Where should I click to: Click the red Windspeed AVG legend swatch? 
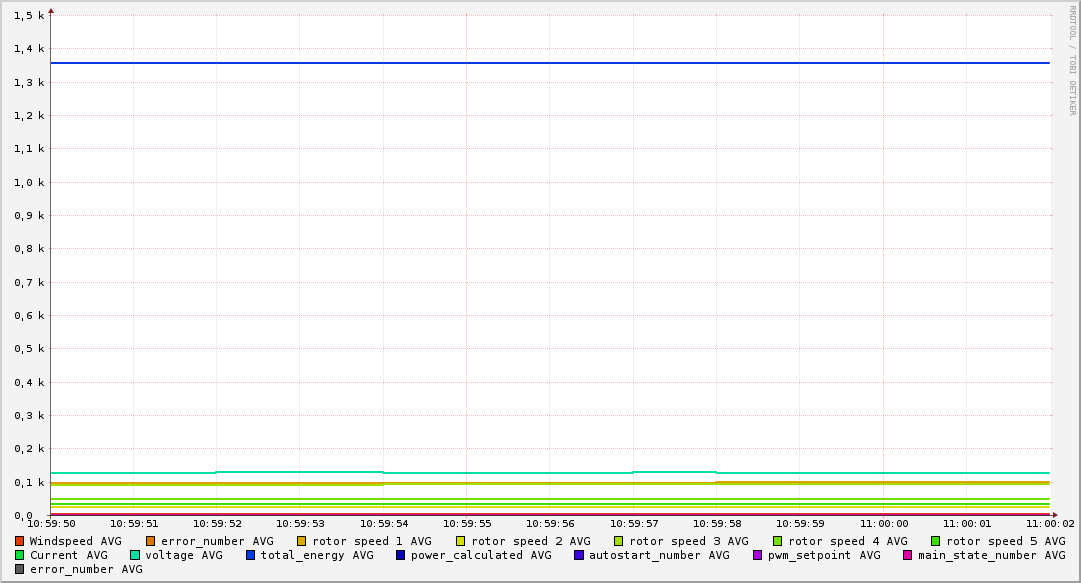[20, 541]
